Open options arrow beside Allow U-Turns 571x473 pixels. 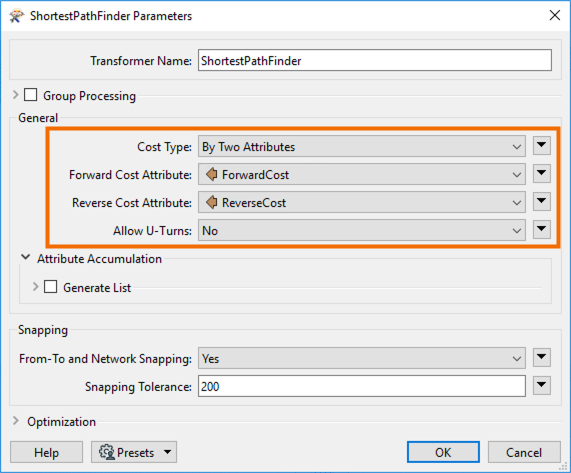coord(542,229)
